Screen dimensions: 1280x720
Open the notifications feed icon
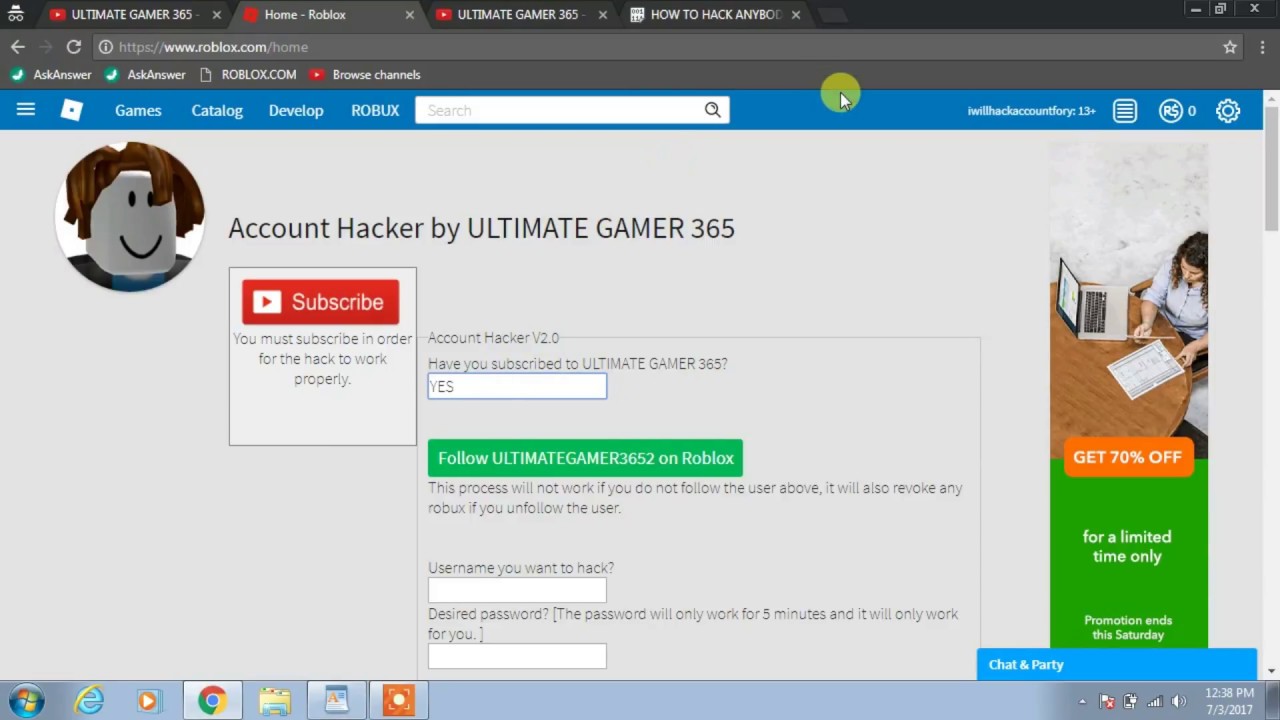click(1125, 111)
